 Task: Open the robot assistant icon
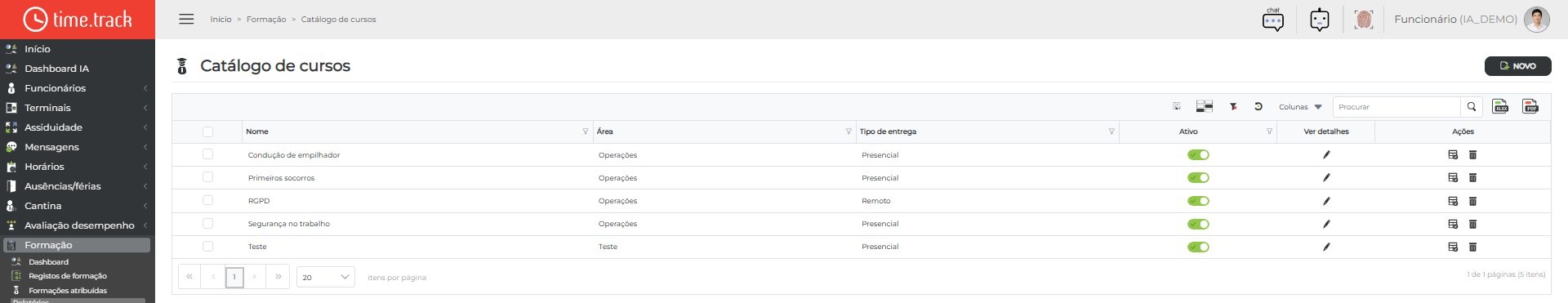pyautogui.click(x=1320, y=20)
